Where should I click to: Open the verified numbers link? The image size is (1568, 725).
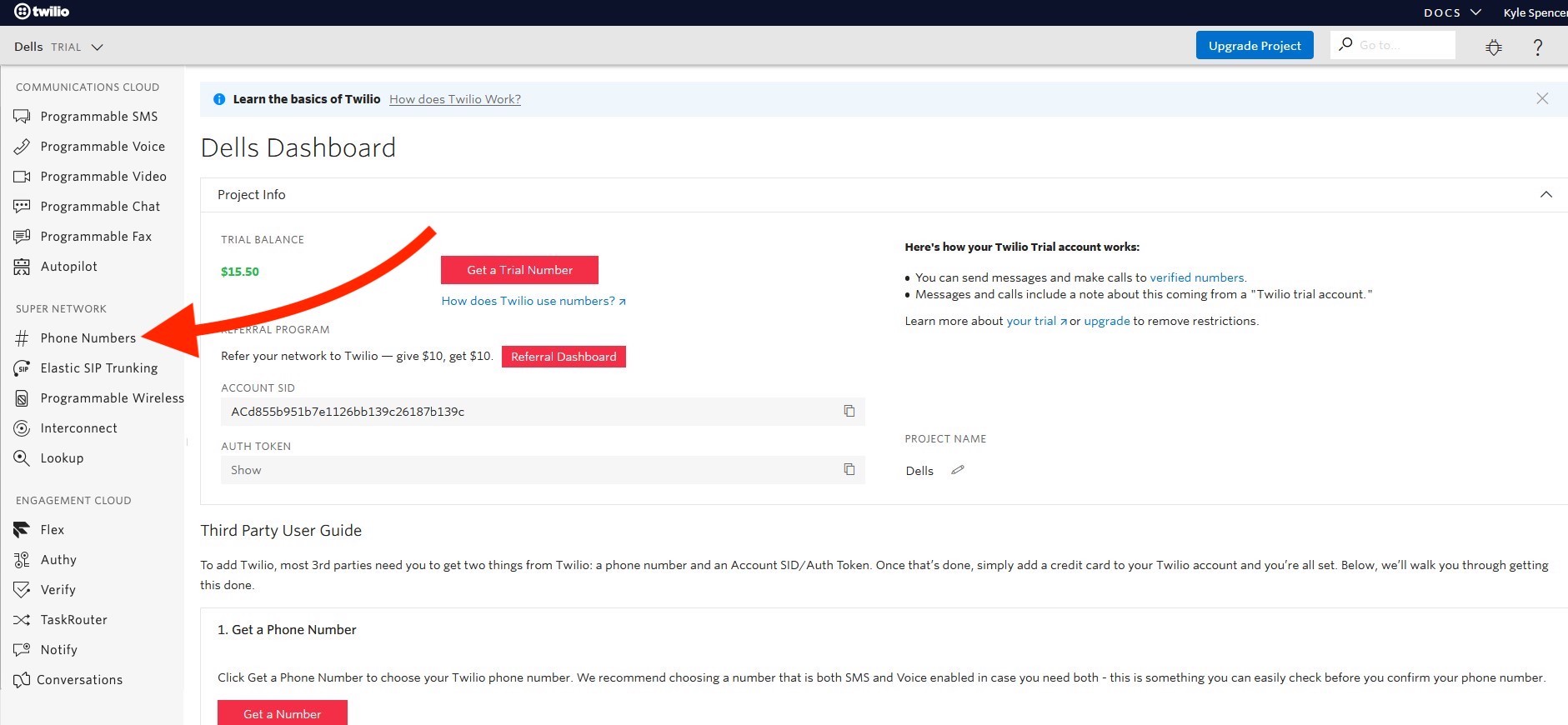pyautogui.click(x=1196, y=277)
